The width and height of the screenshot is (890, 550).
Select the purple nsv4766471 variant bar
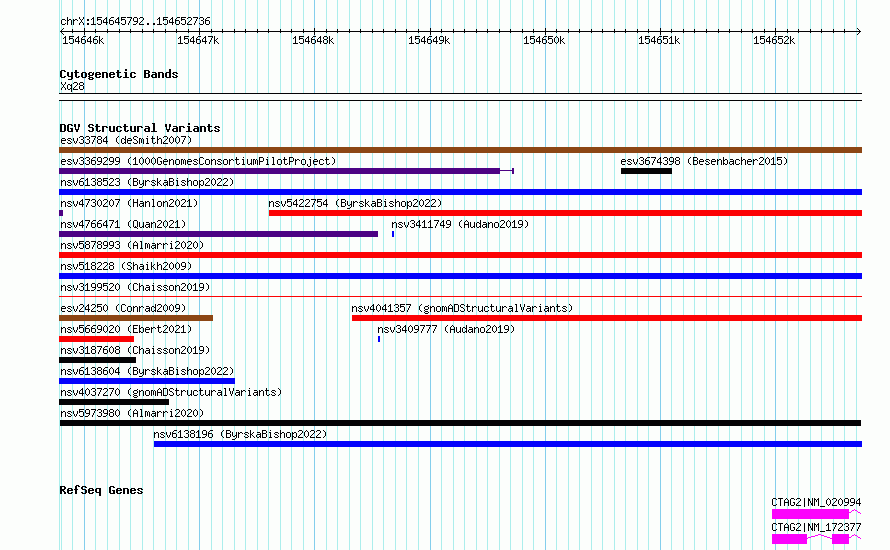pos(219,234)
